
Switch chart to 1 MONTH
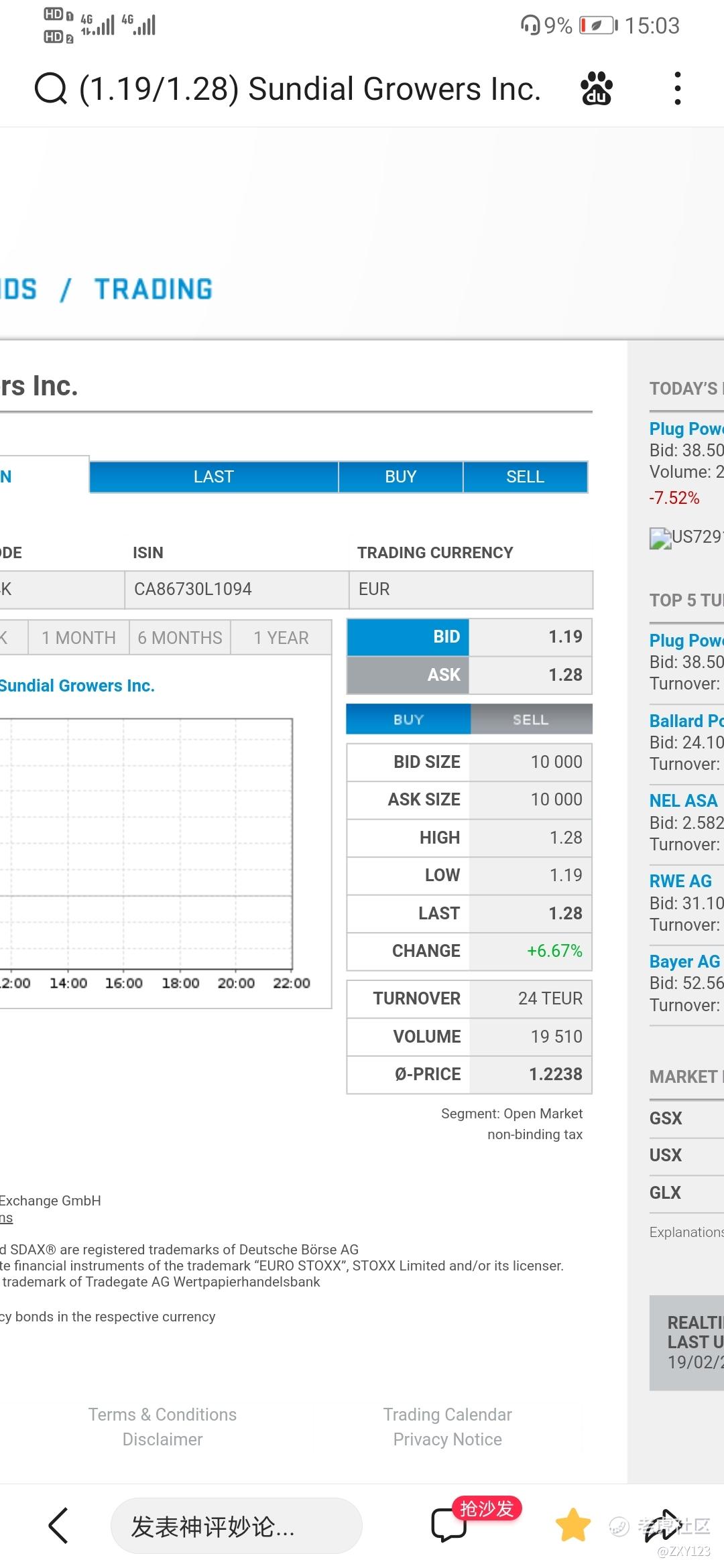click(x=79, y=637)
